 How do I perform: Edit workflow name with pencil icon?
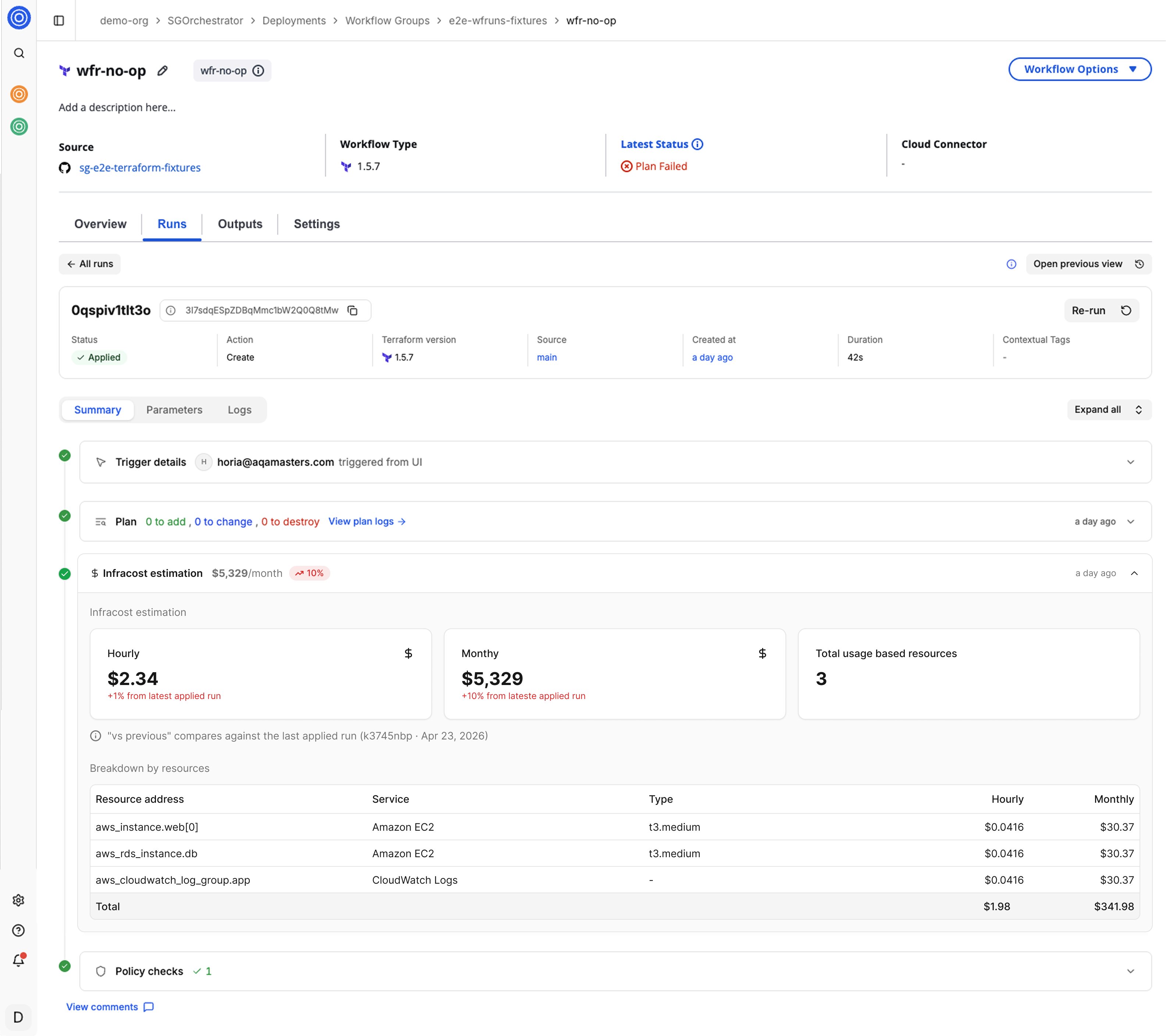point(163,71)
